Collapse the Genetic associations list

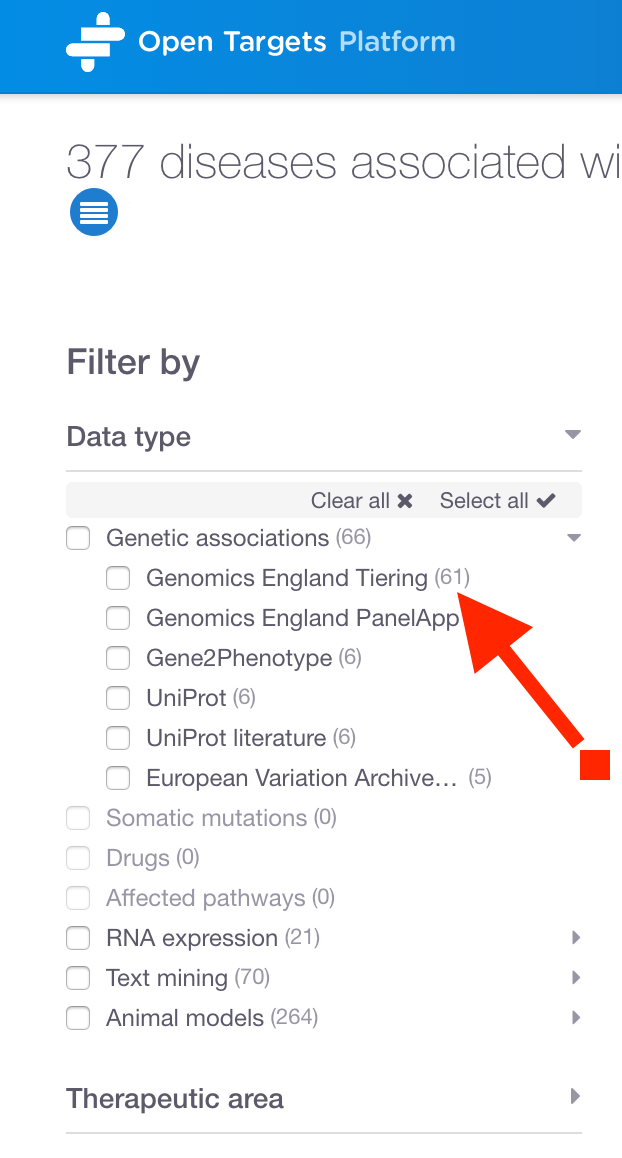(574, 537)
